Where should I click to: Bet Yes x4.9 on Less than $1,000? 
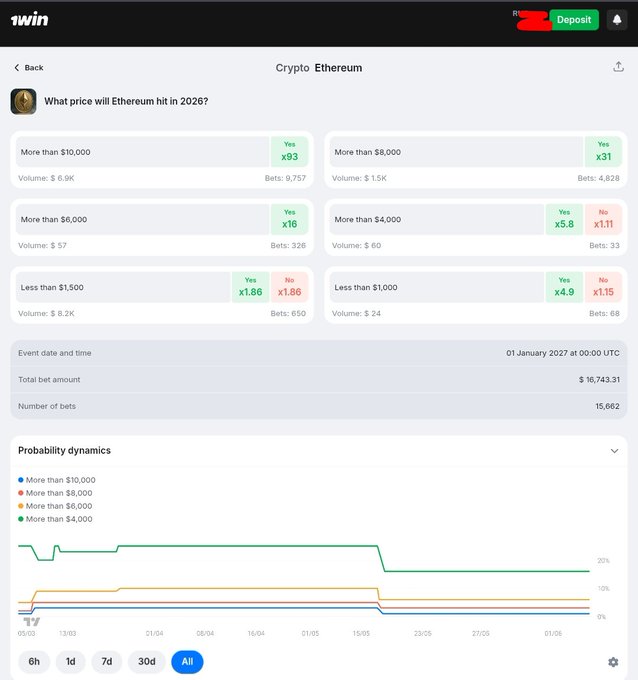[x=564, y=287]
